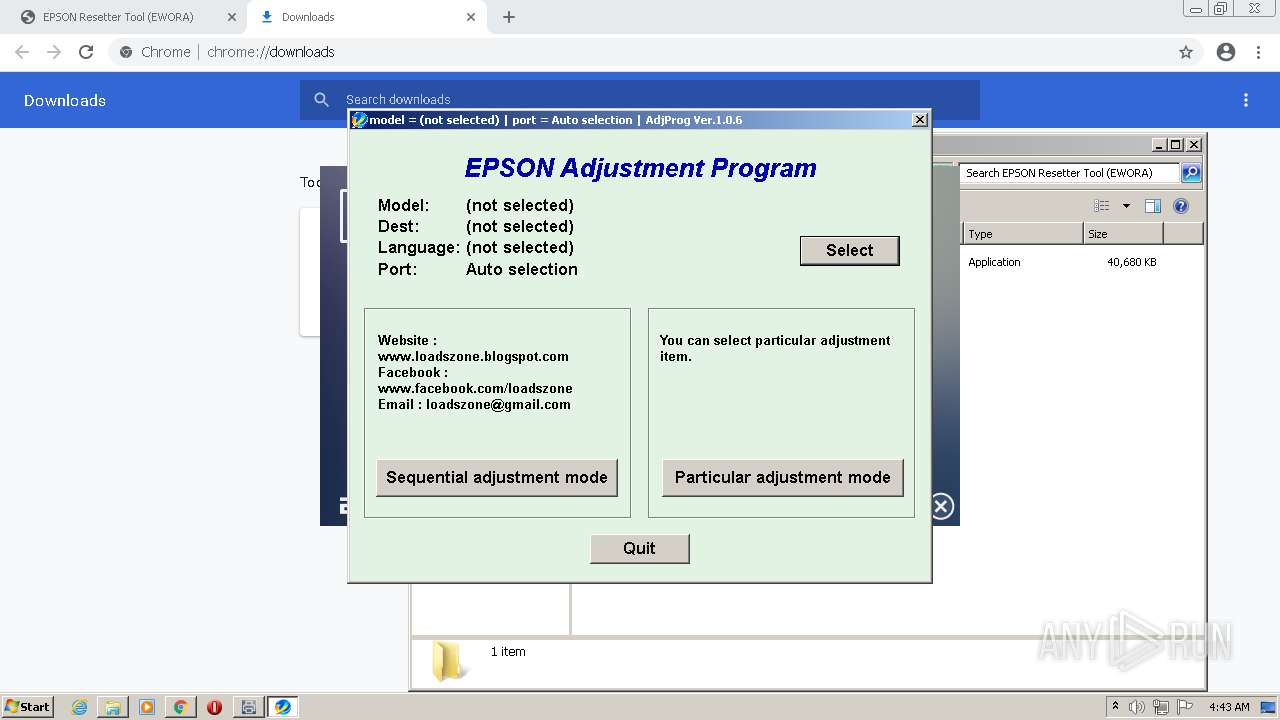
Task: Click the Quit button
Action: (639, 548)
